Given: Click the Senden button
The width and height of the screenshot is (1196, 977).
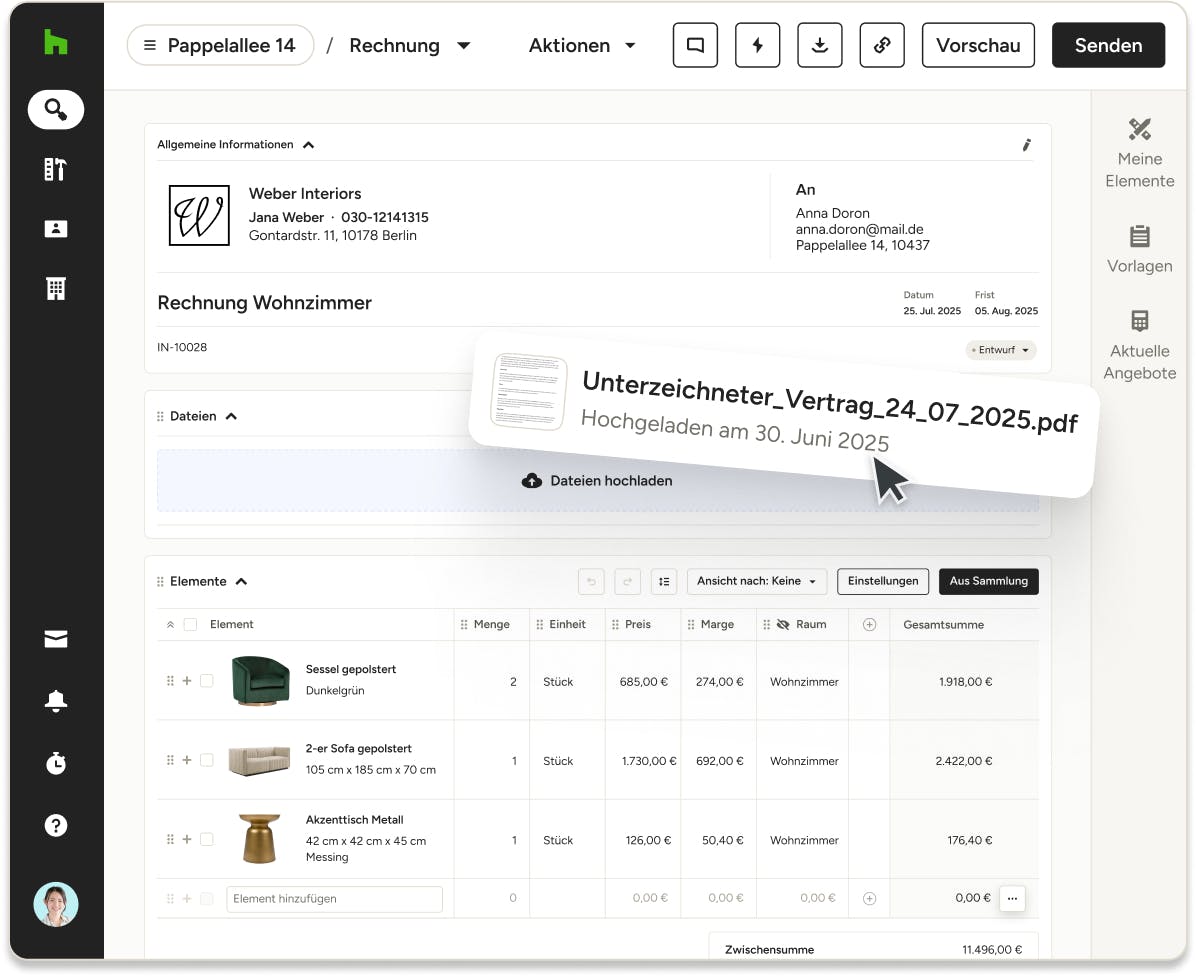Looking at the screenshot, I should [x=1108, y=46].
